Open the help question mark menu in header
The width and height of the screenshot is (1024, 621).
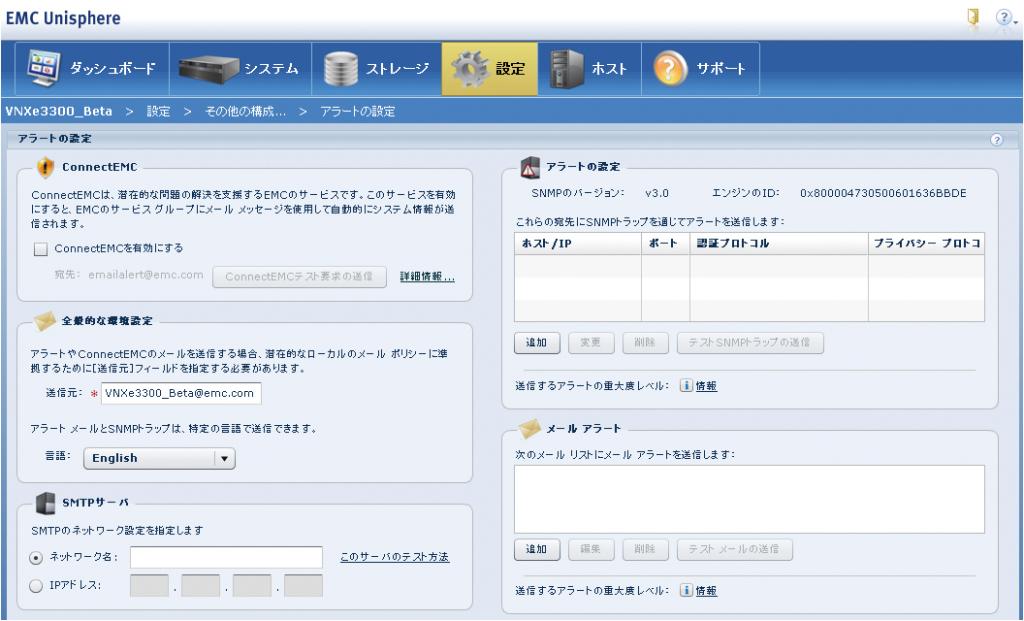coord(1005,18)
